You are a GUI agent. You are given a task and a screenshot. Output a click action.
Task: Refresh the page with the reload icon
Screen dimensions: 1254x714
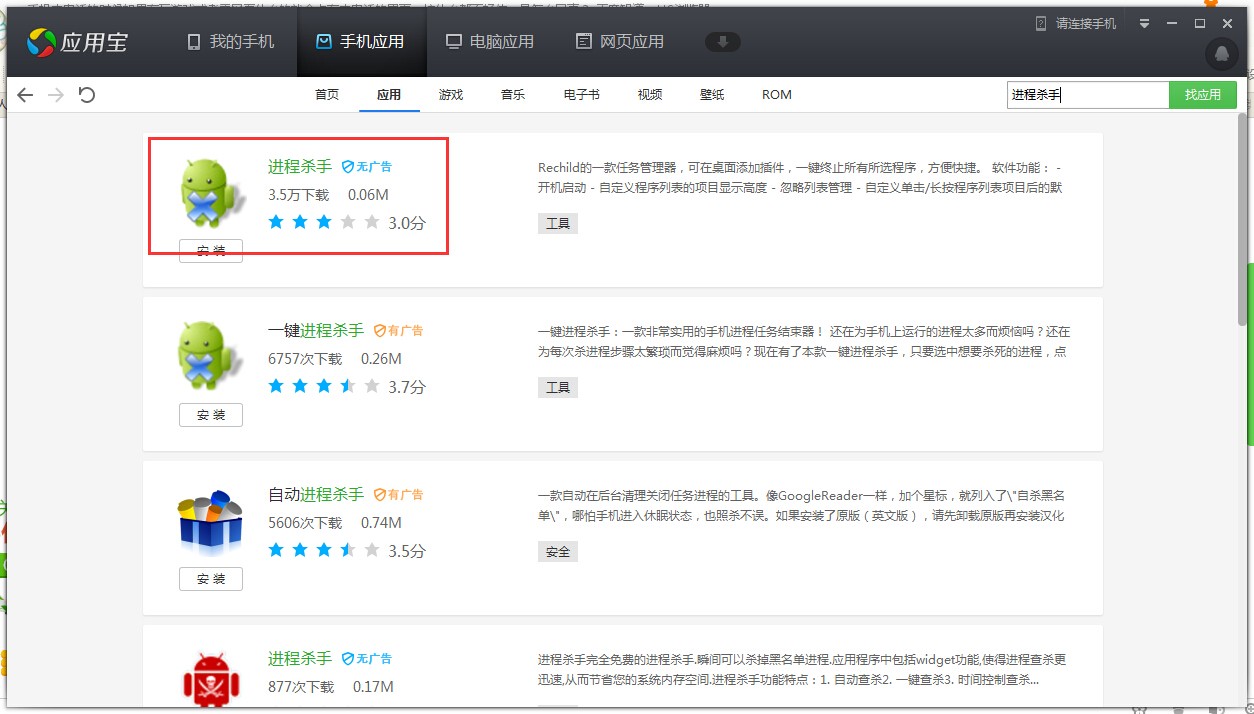[87, 94]
